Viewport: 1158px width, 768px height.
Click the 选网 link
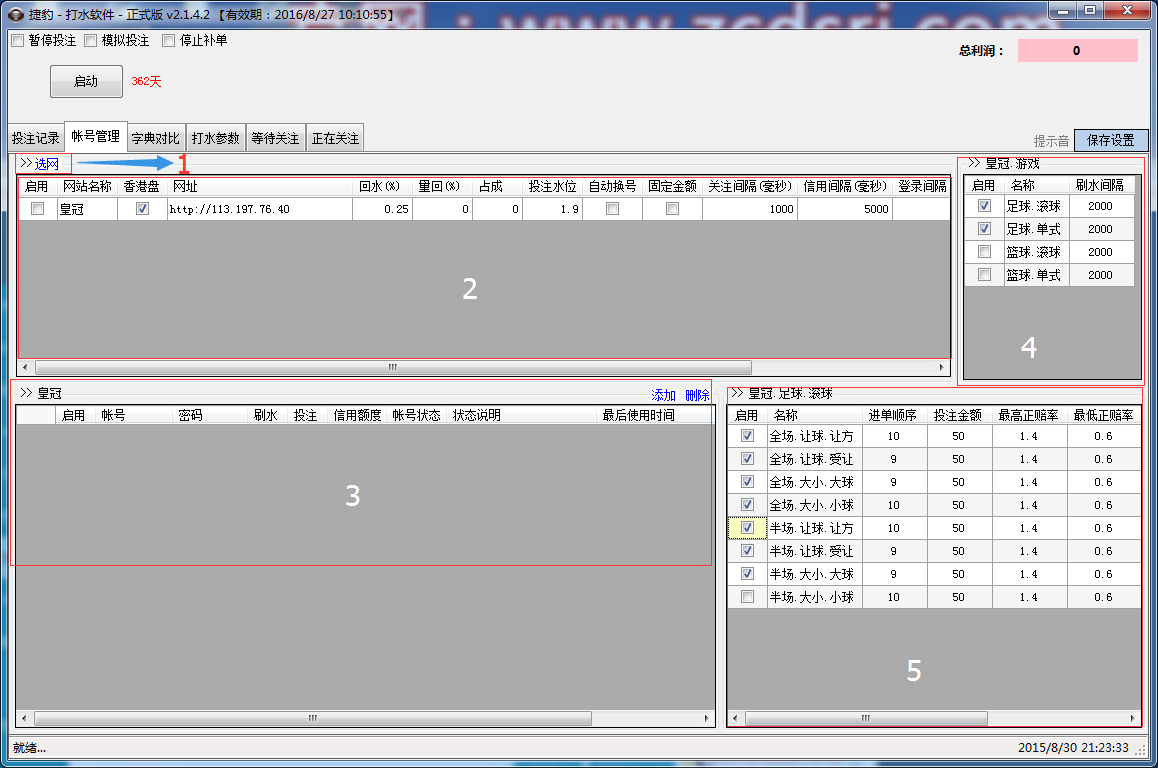46,163
